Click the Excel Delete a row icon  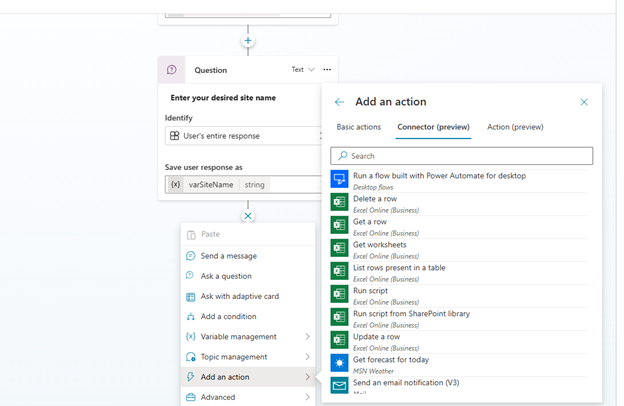339,202
